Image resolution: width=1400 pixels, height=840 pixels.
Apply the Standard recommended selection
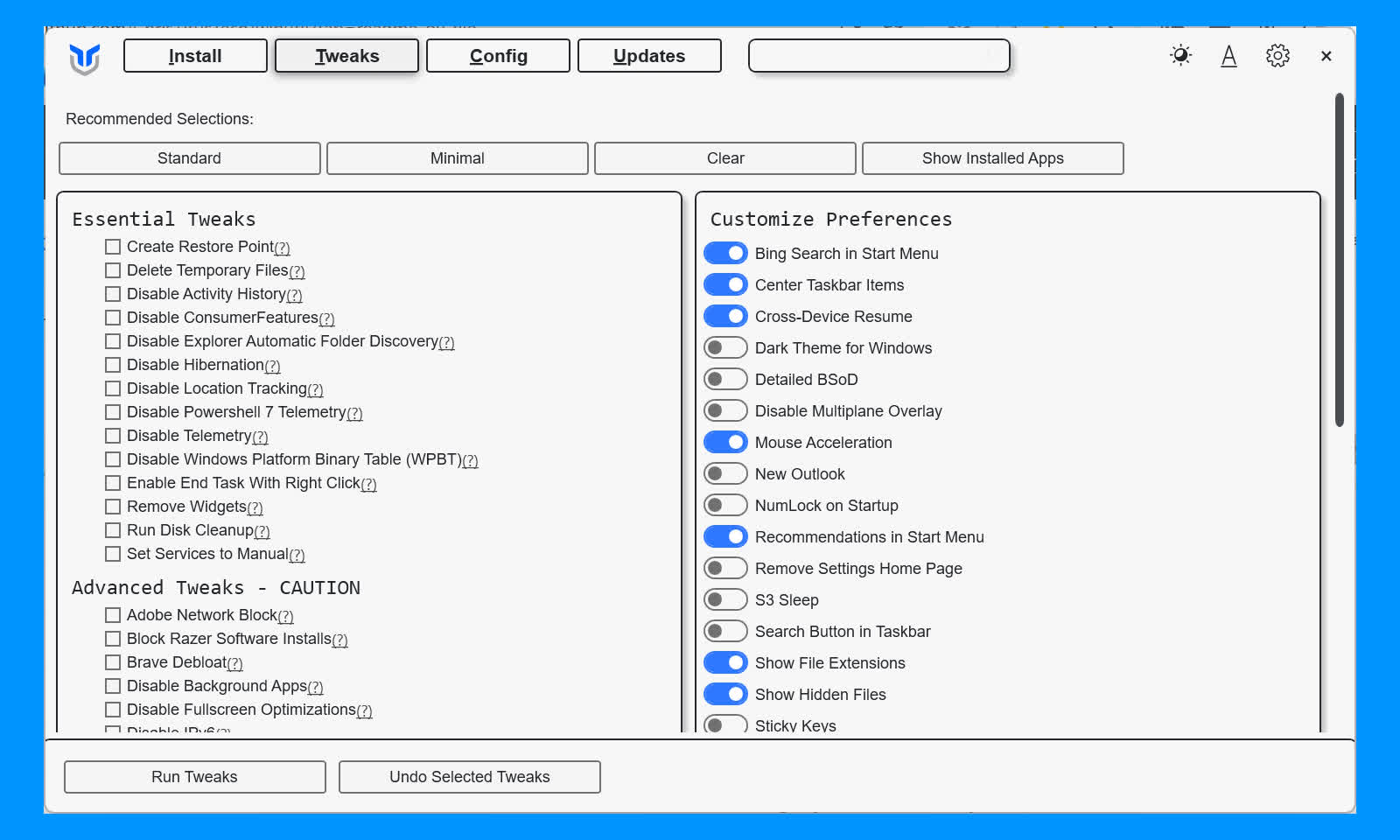(x=189, y=158)
